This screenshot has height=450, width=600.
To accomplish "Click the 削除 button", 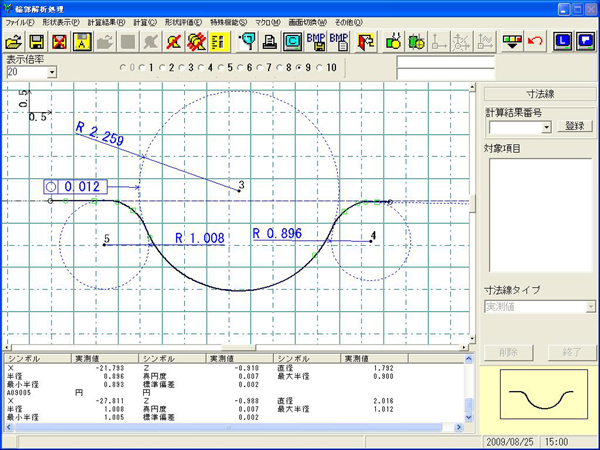I will click(x=509, y=352).
